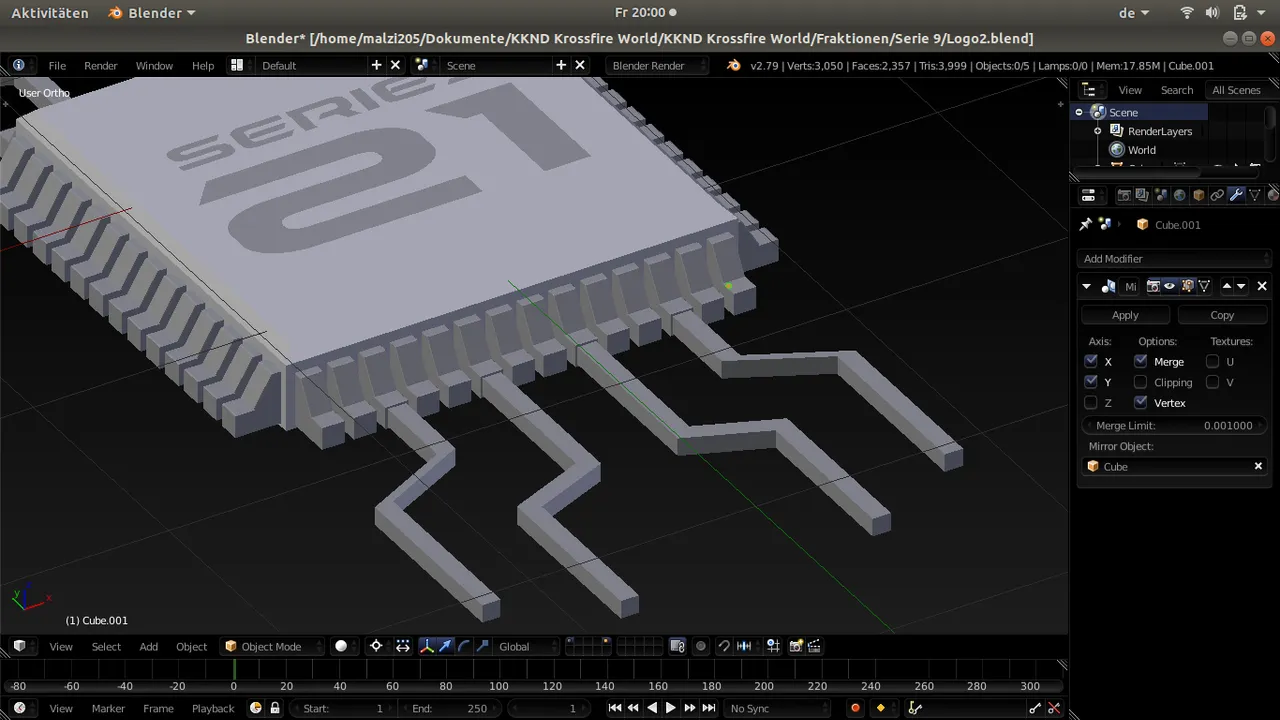Open the Global orientation dropdown
This screenshot has height=720, width=1280.
[x=526, y=646]
